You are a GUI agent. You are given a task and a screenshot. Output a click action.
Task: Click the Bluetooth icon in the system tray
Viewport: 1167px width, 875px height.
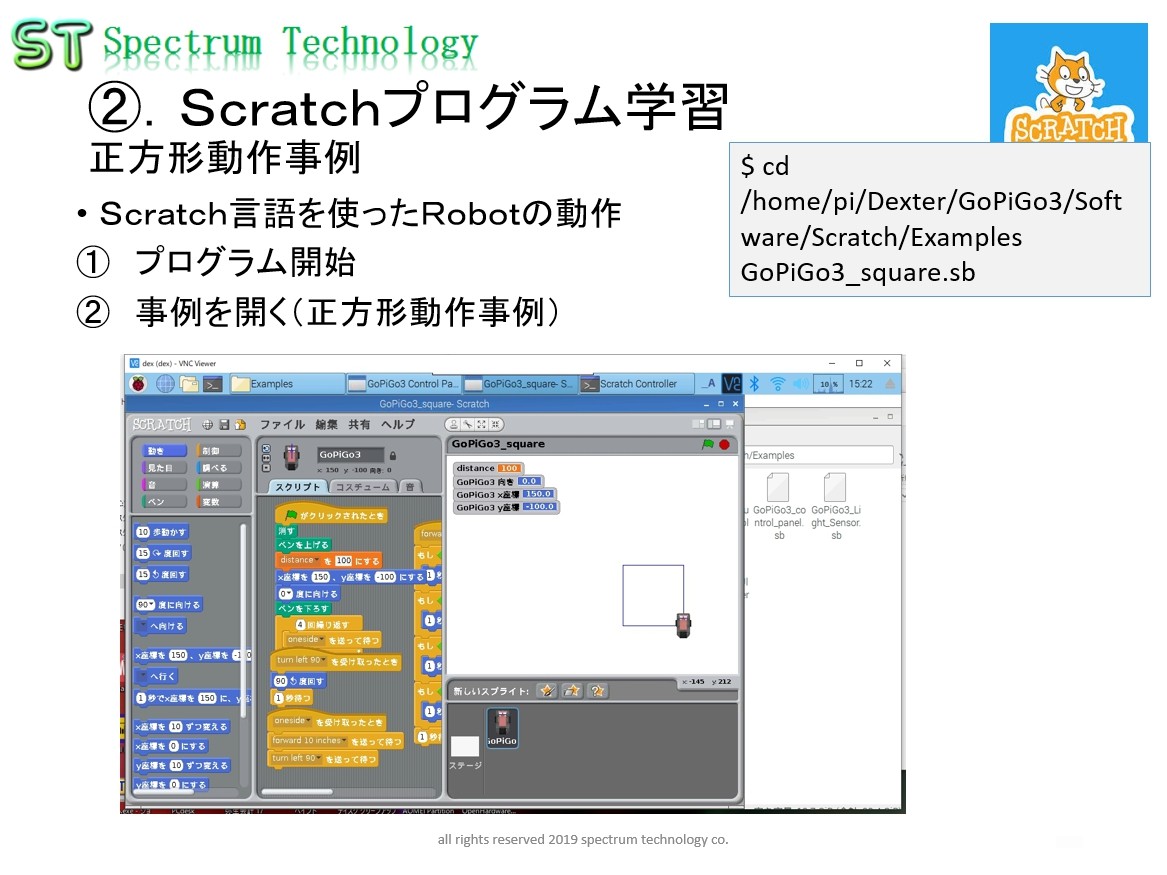(x=755, y=384)
